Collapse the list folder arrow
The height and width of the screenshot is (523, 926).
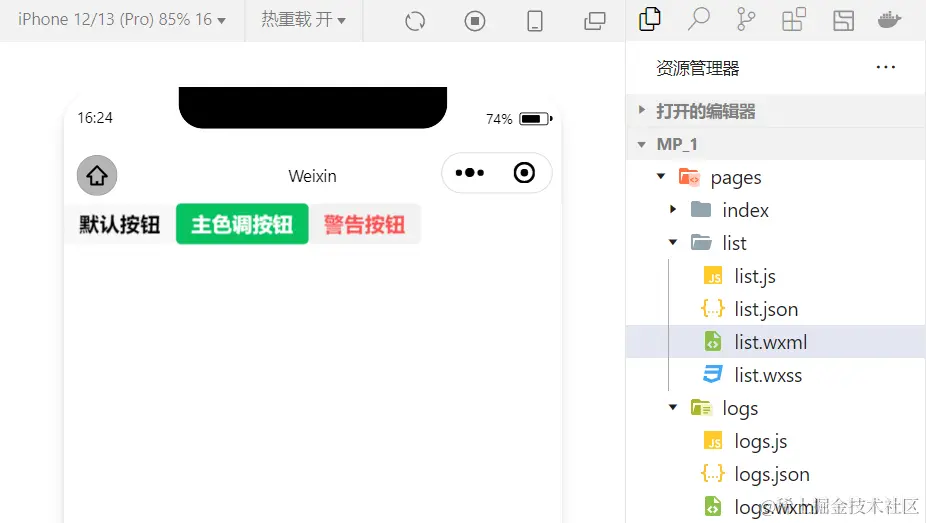click(x=673, y=242)
